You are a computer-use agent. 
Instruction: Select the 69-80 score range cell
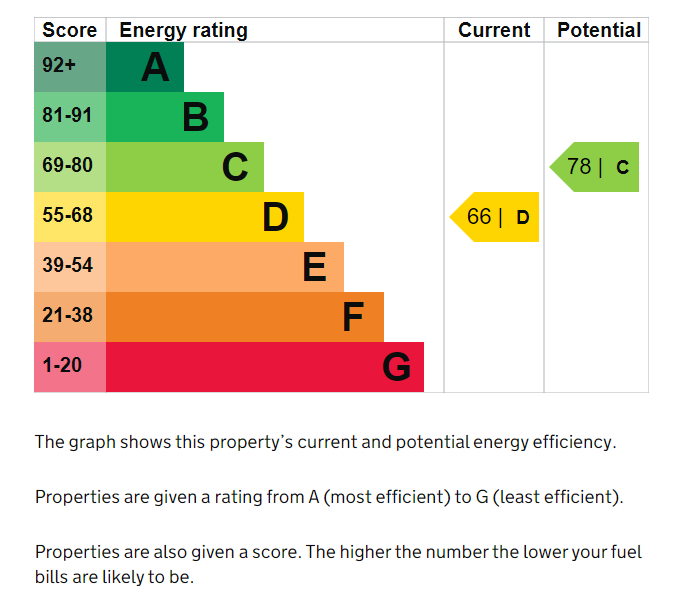70,167
